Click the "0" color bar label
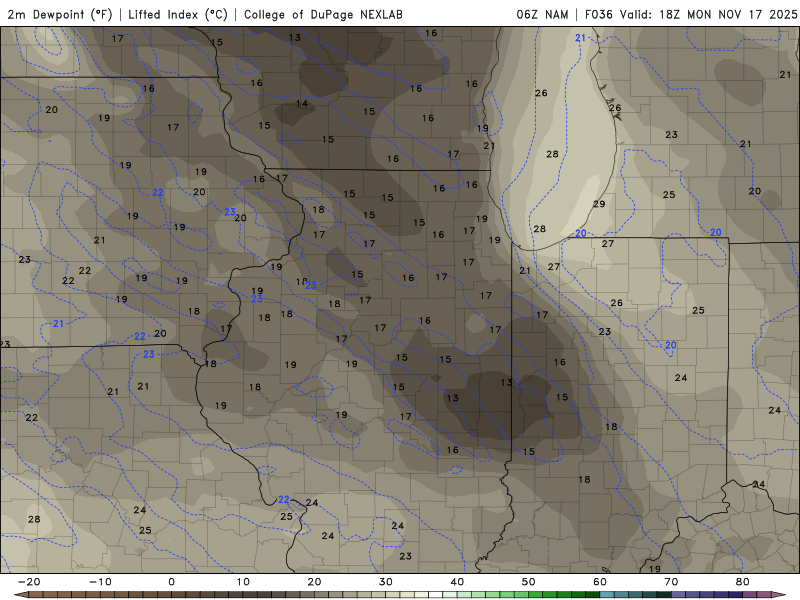Screen dimensions: 800x600 coord(171,582)
